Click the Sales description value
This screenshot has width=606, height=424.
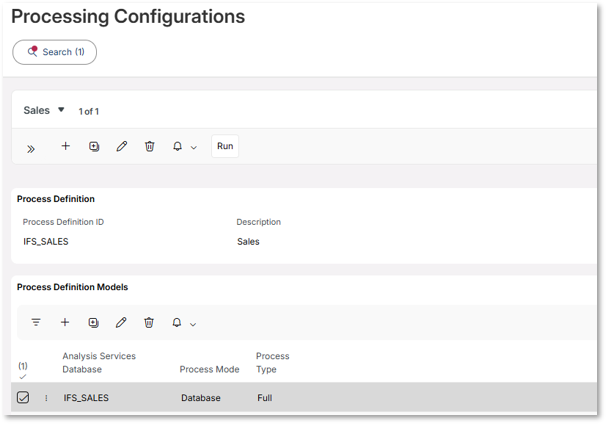[x=248, y=242]
